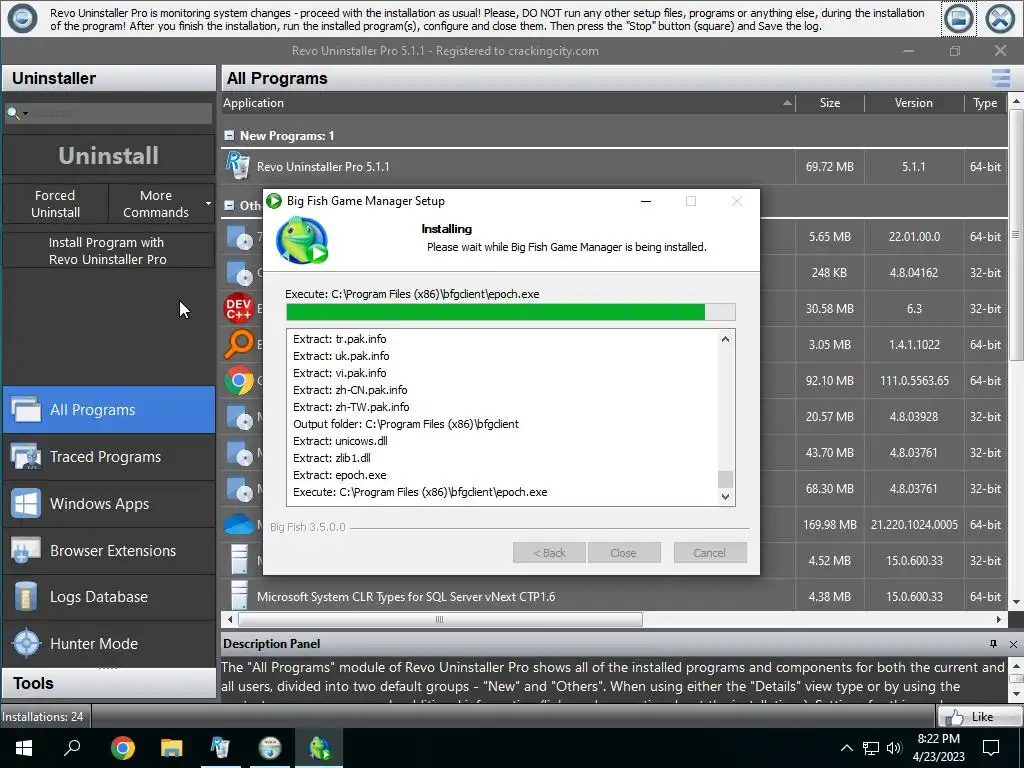Sort by the Type column header
Viewport: 1024px width, 768px height.
pyautogui.click(x=985, y=103)
